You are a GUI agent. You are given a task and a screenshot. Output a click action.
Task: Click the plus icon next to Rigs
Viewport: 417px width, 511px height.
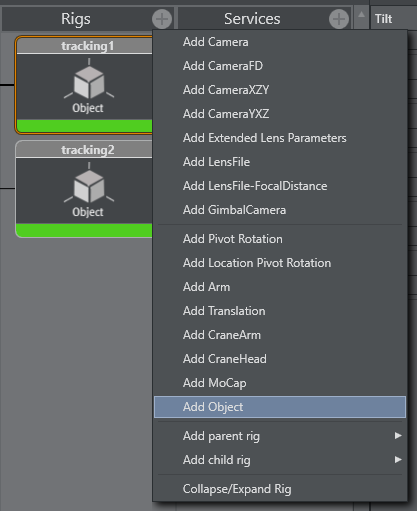coord(162,19)
